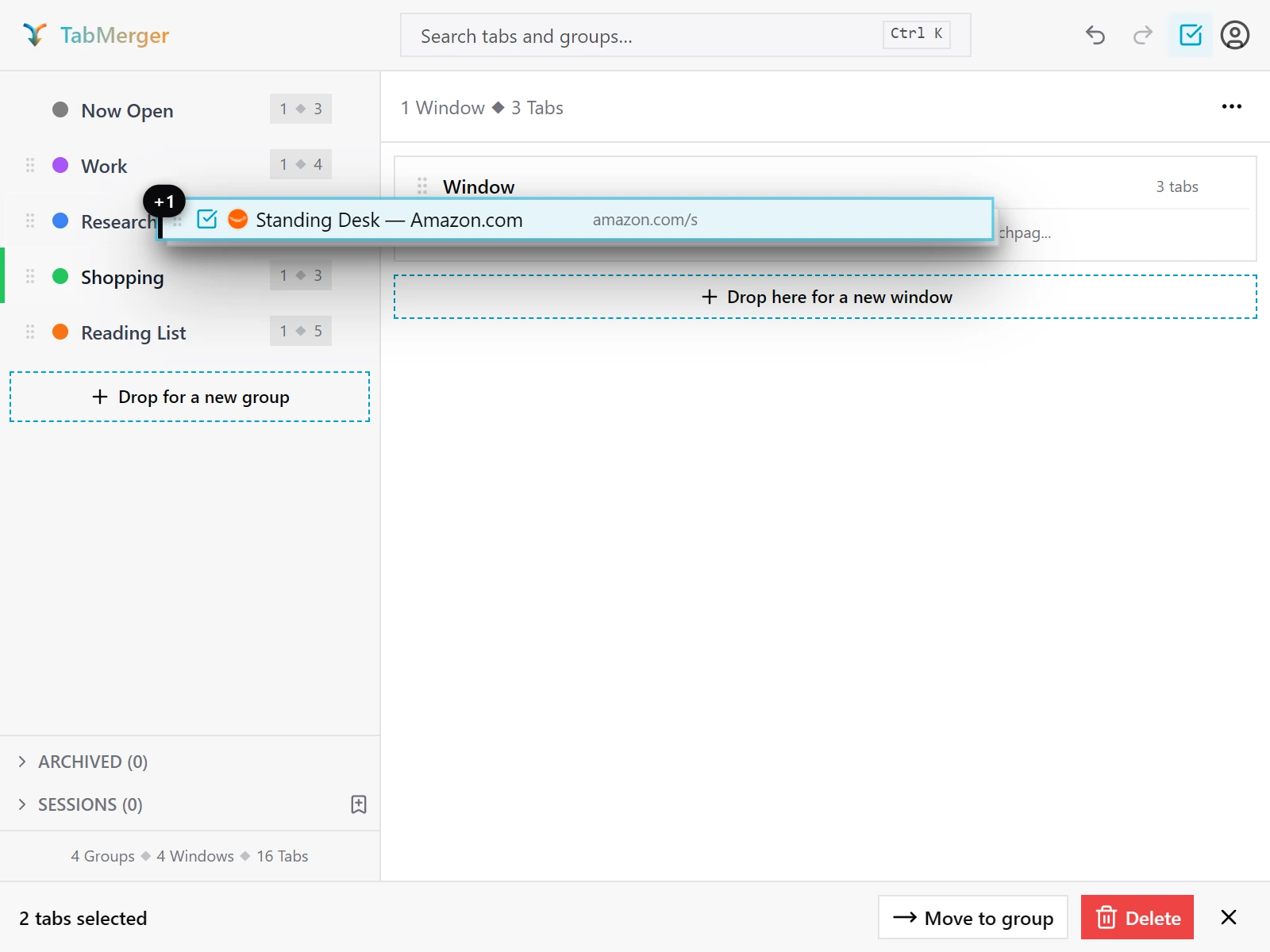Click the 4 Groups 4 Windows 16 Tabs footer
The width and height of the screenshot is (1270, 952).
tap(190, 856)
